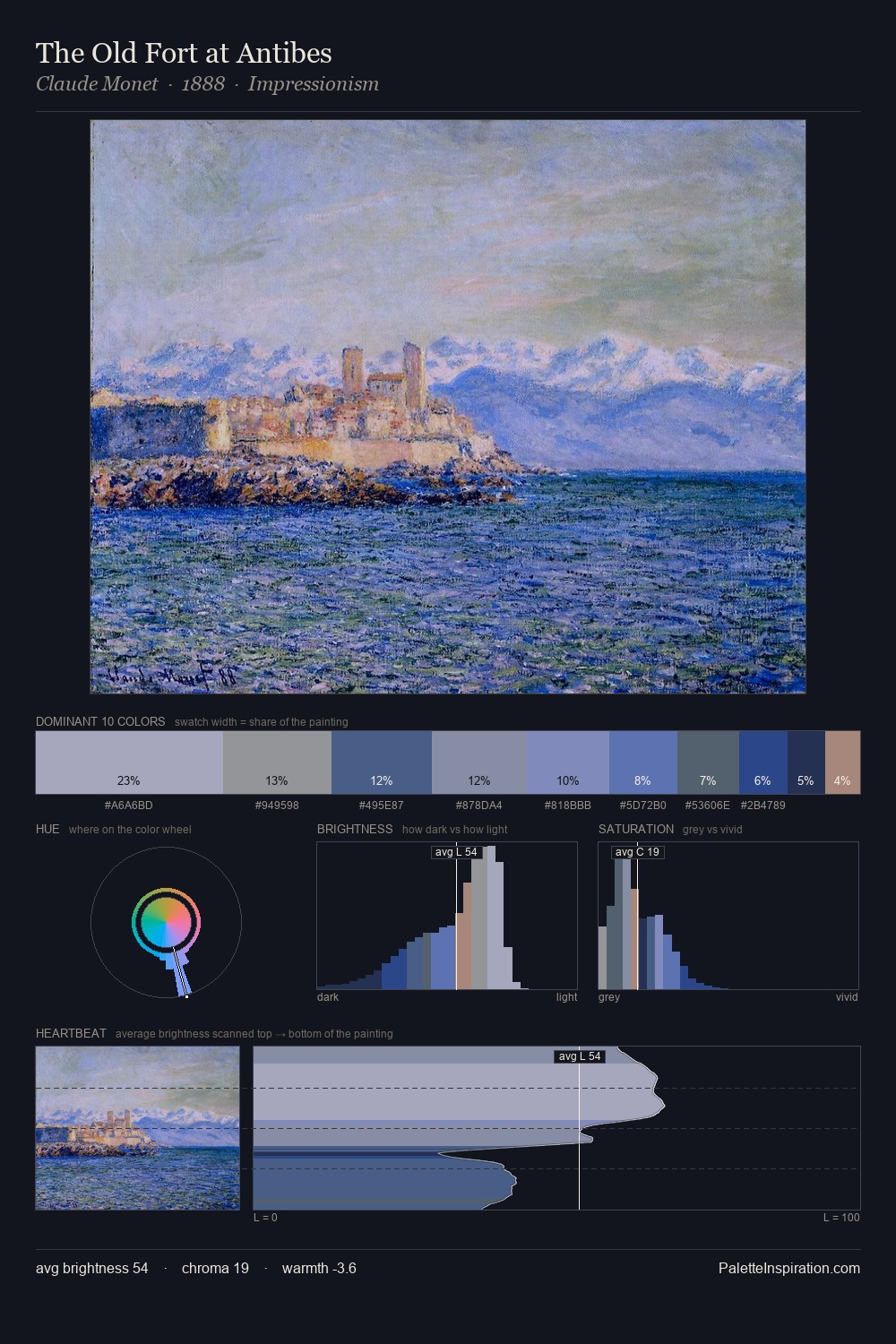Viewport: 896px width, 1344px height.
Task: Select the dark navy 5% swatch
Action: [806, 762]
